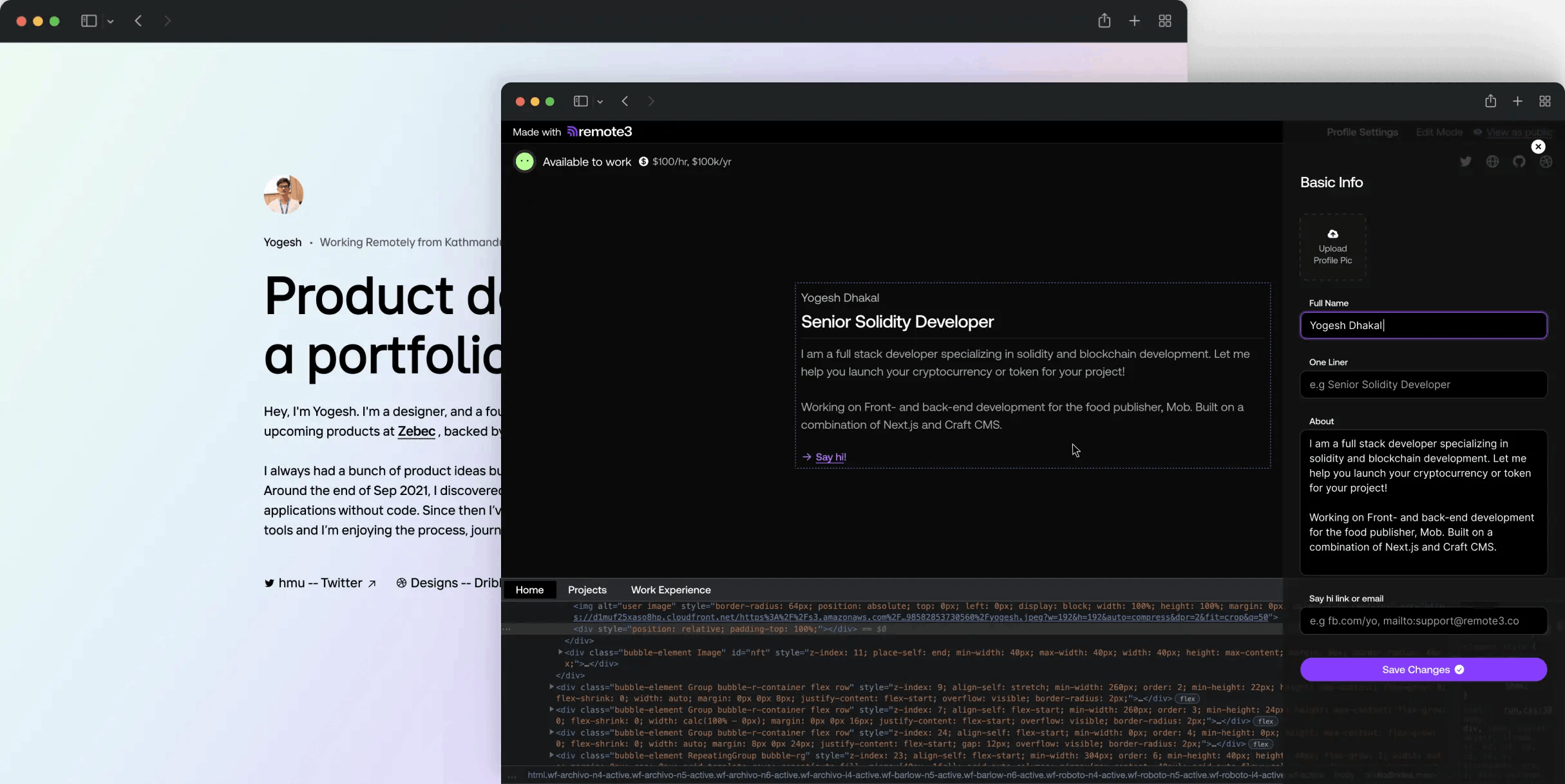Go back in the front browser window

click(x=625, y=101)
